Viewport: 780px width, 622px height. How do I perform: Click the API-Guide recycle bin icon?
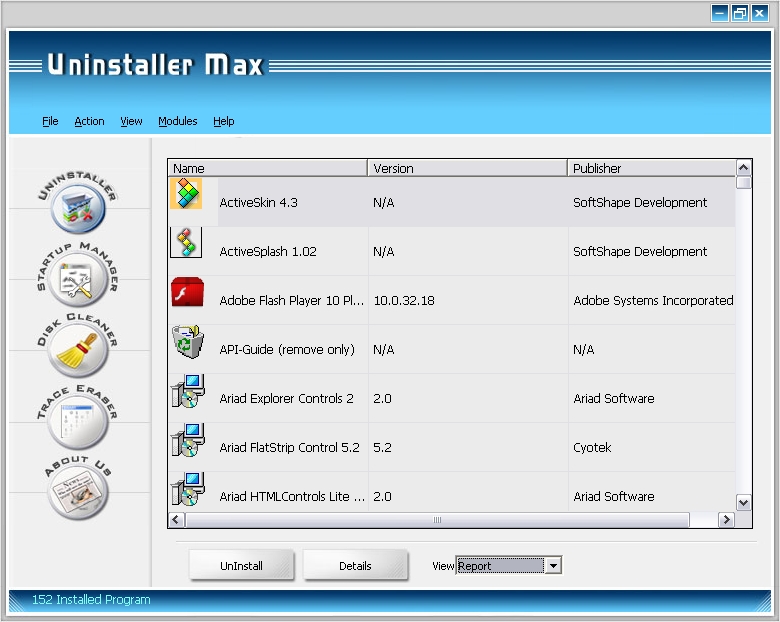point(188,341)
